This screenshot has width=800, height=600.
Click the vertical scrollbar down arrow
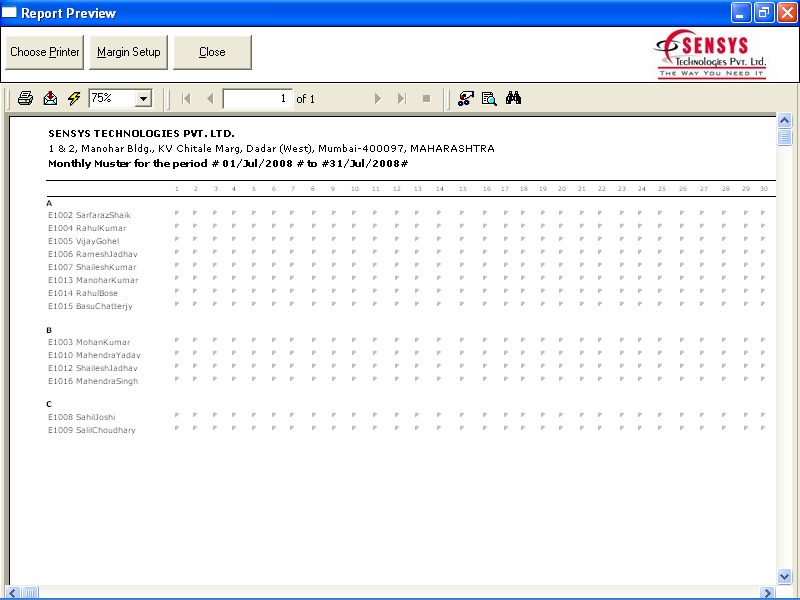pyautogui.click(x=784, y=577)
